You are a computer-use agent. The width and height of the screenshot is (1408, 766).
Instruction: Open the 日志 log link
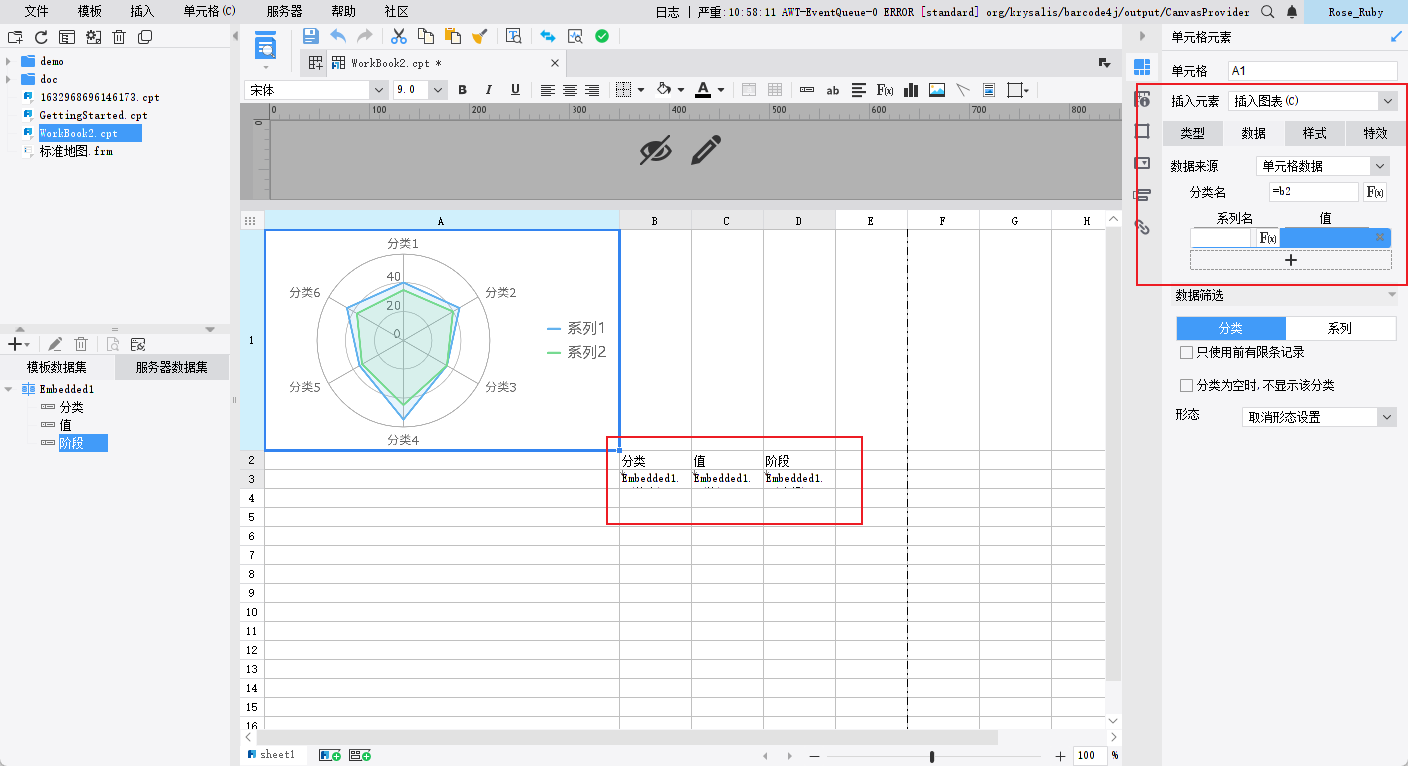coord(667,11)
